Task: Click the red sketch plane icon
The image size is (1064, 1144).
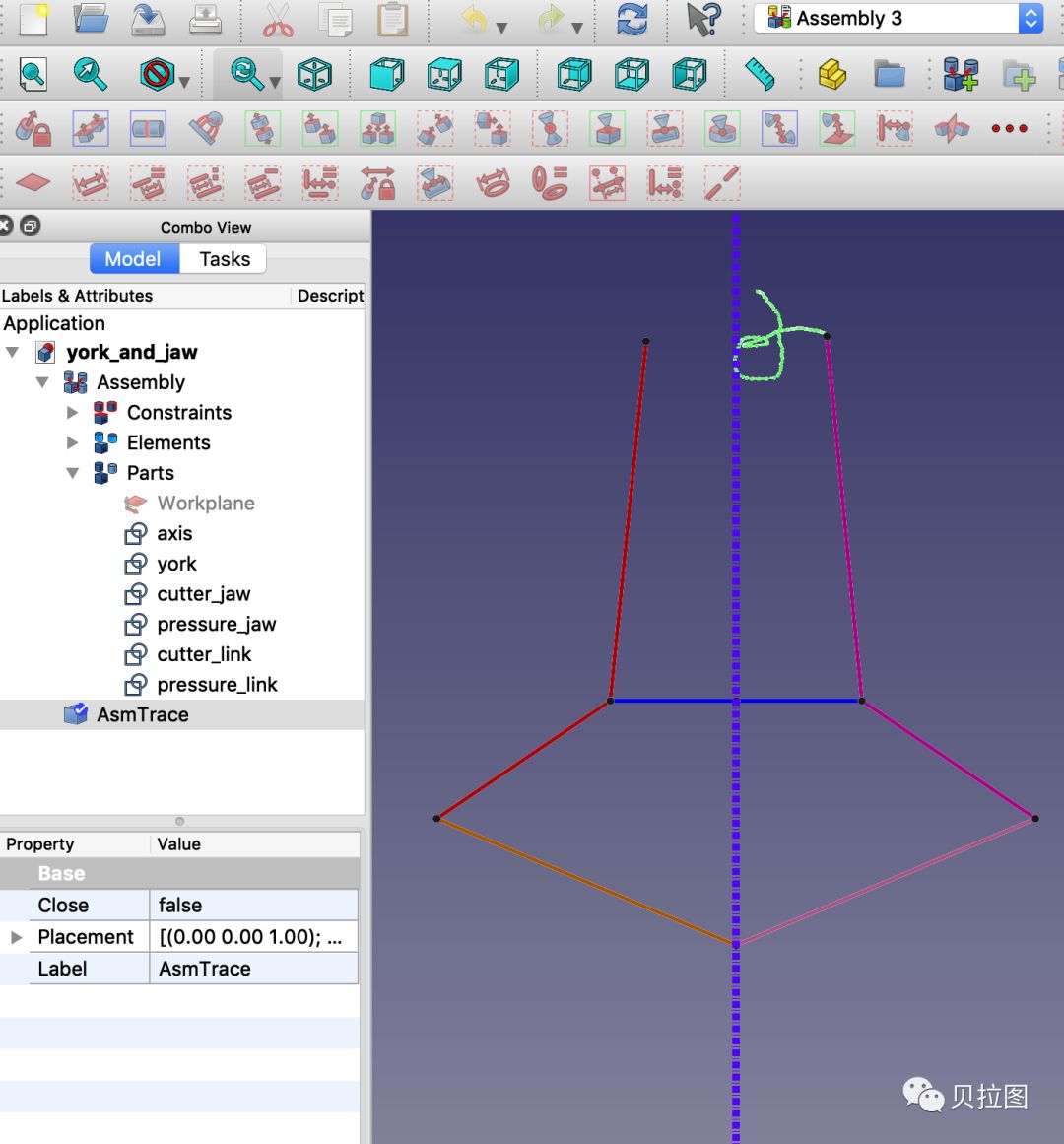Action: point(33,182)
